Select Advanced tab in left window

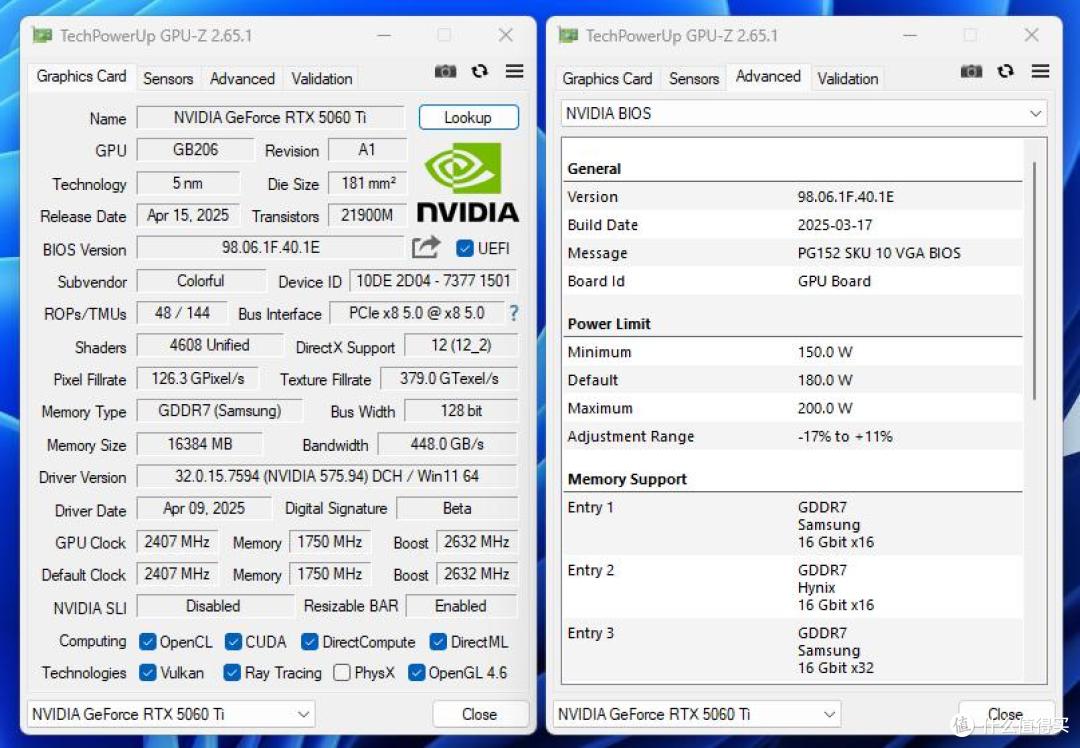coord(242,79)
